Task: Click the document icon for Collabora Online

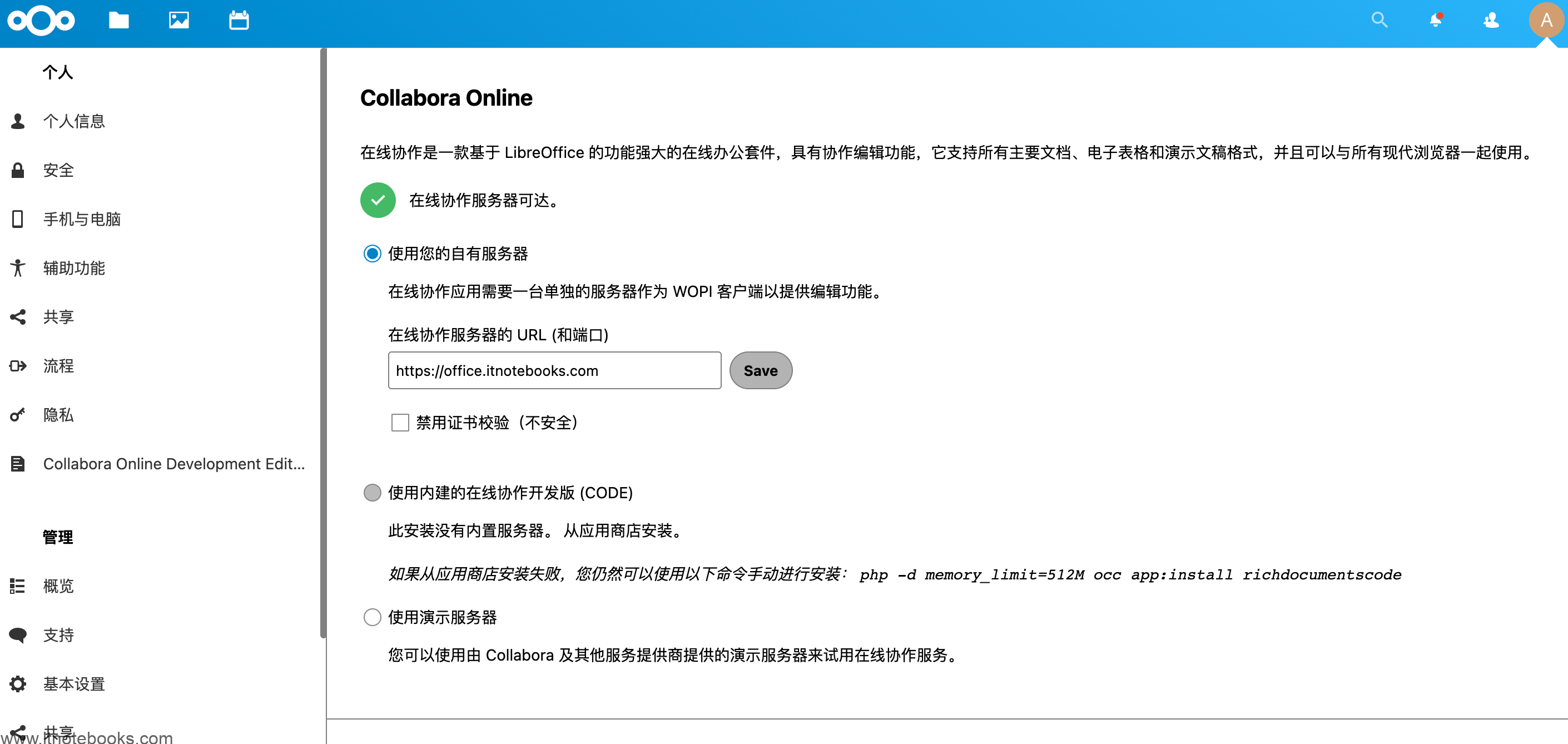Action: pyautogui.click(x=18, y=464)
